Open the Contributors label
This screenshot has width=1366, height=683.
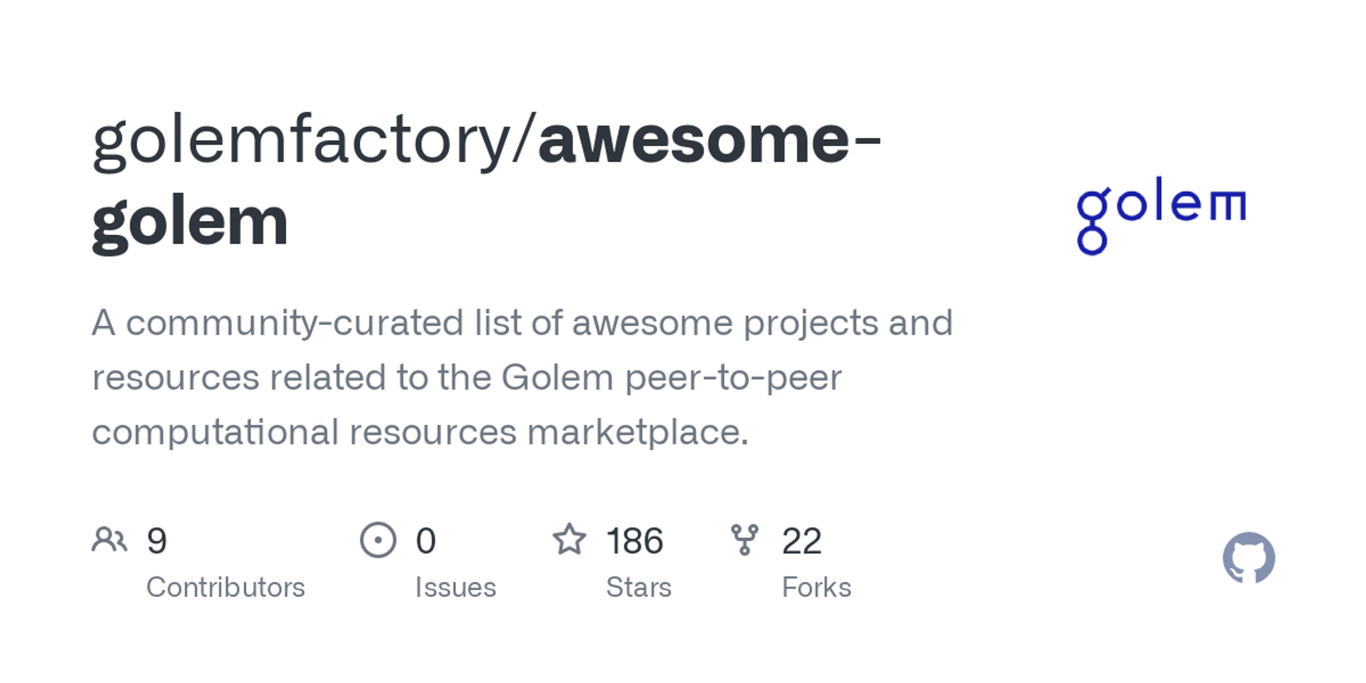(x=225, y=587)
